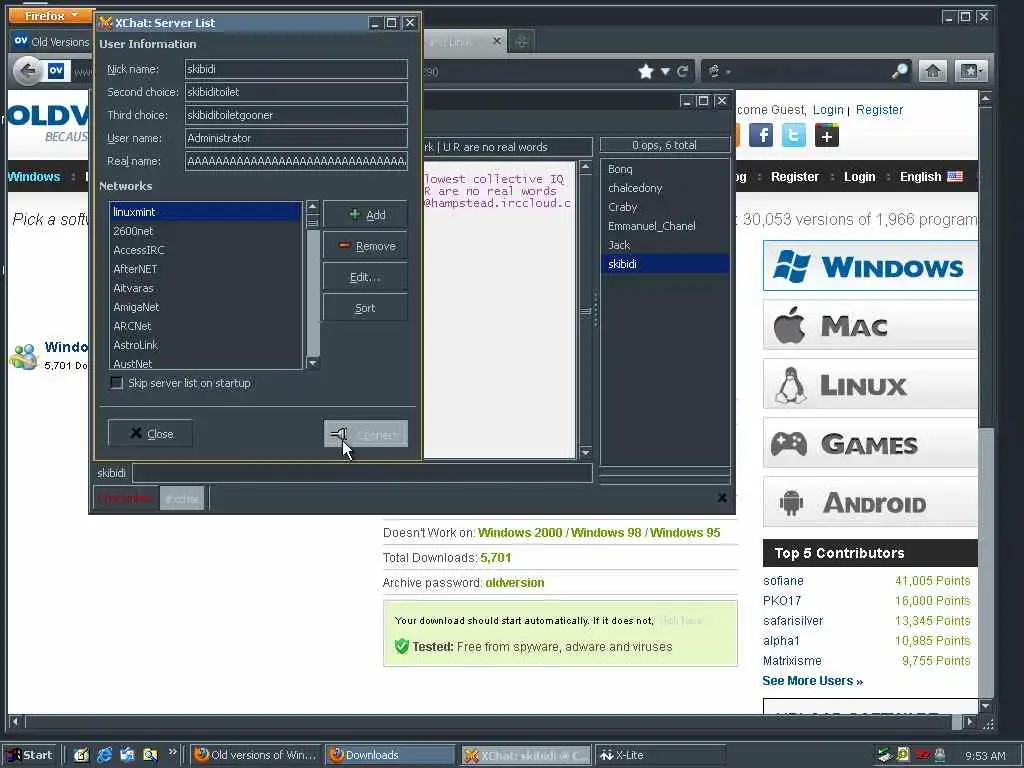This screenshot has height=768, width=1024.
Task: Open the English language selector
Action: point(931,176)
